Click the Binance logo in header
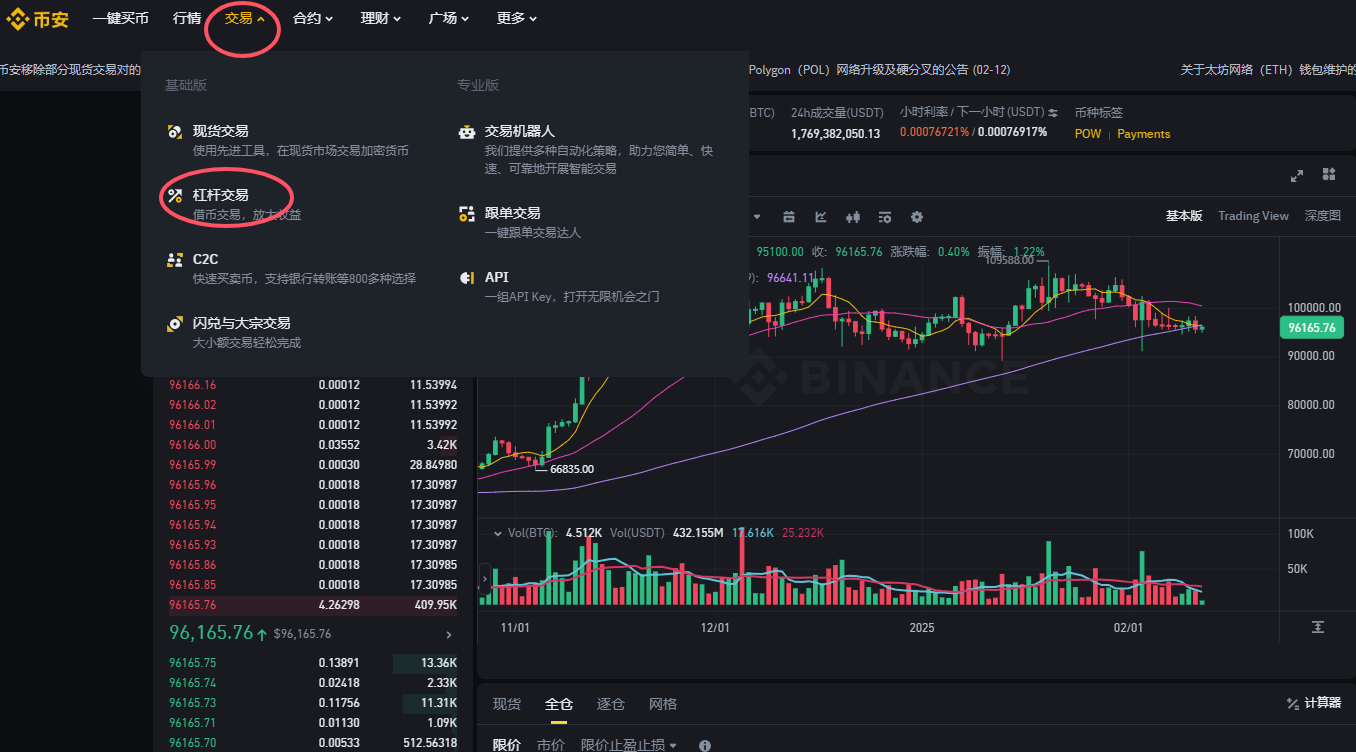This screenshot has width=1356, height=752. [40, 18]
